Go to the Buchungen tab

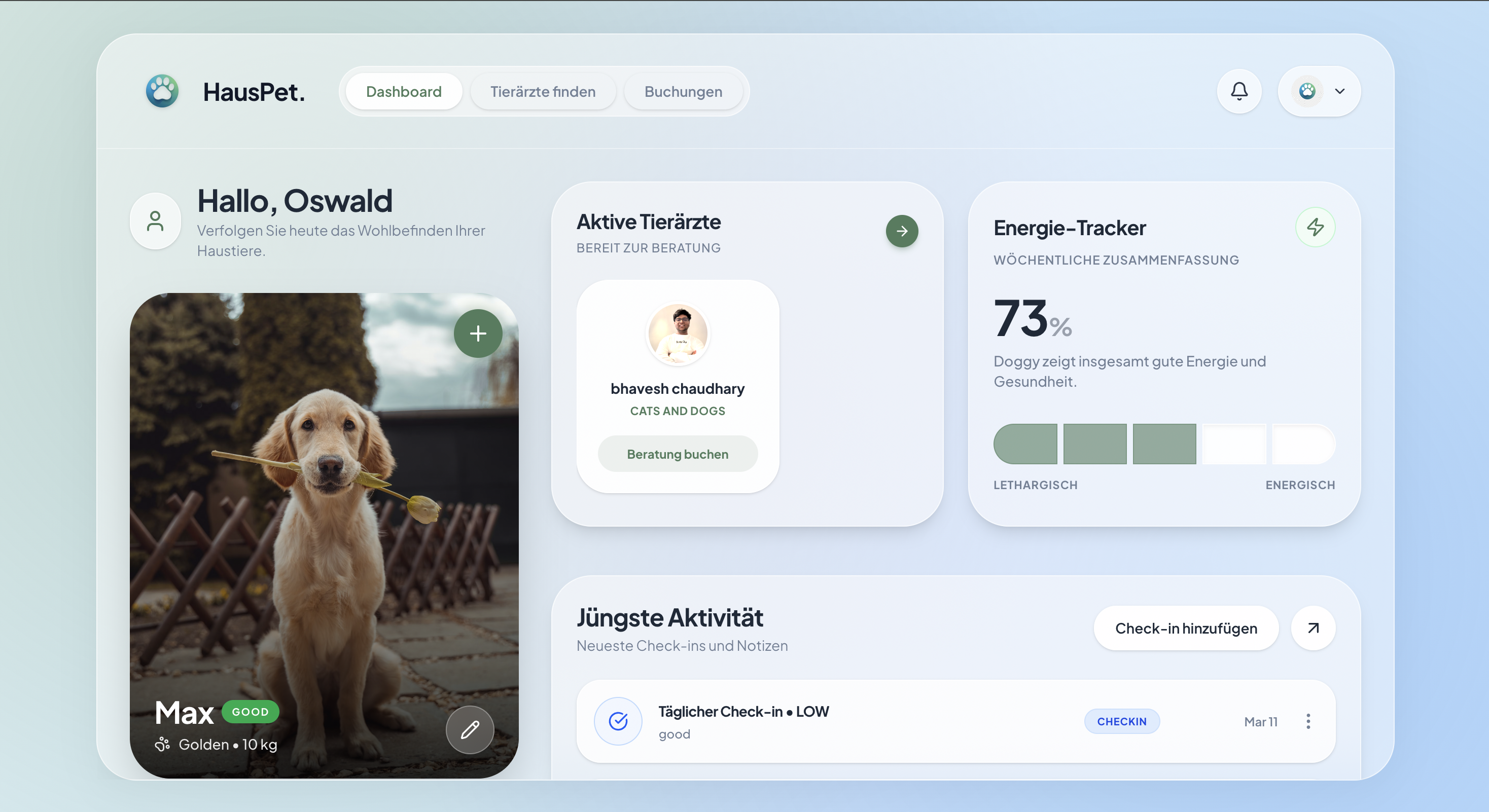point(683,91)
